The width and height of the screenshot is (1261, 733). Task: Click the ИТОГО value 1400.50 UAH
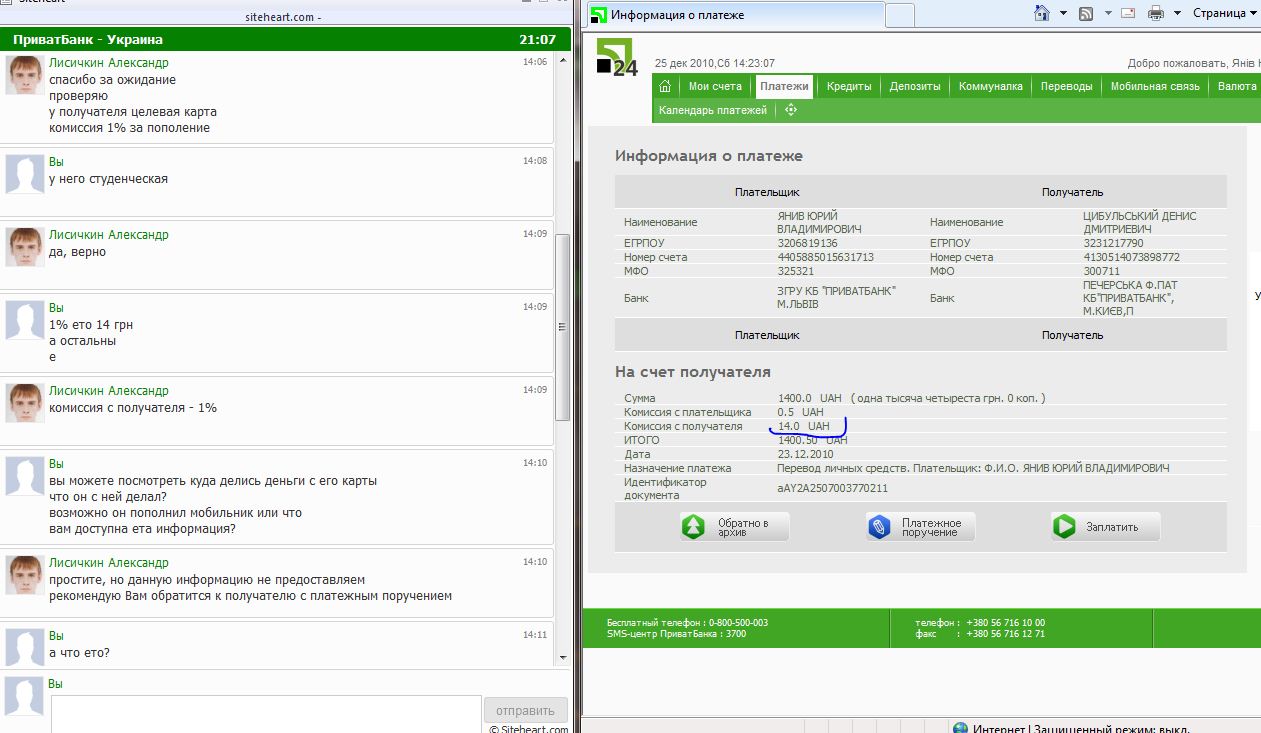[813, 440]
